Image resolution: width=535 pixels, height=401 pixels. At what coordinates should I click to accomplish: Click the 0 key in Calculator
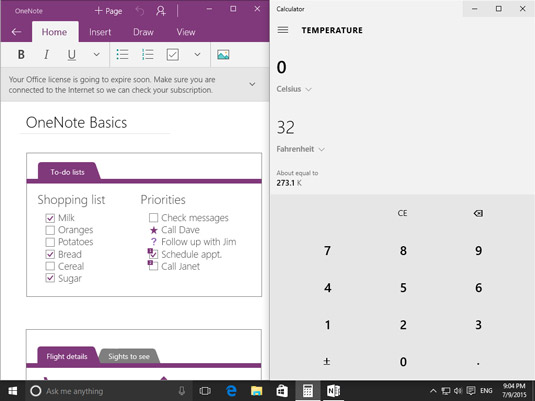[403, 361]
